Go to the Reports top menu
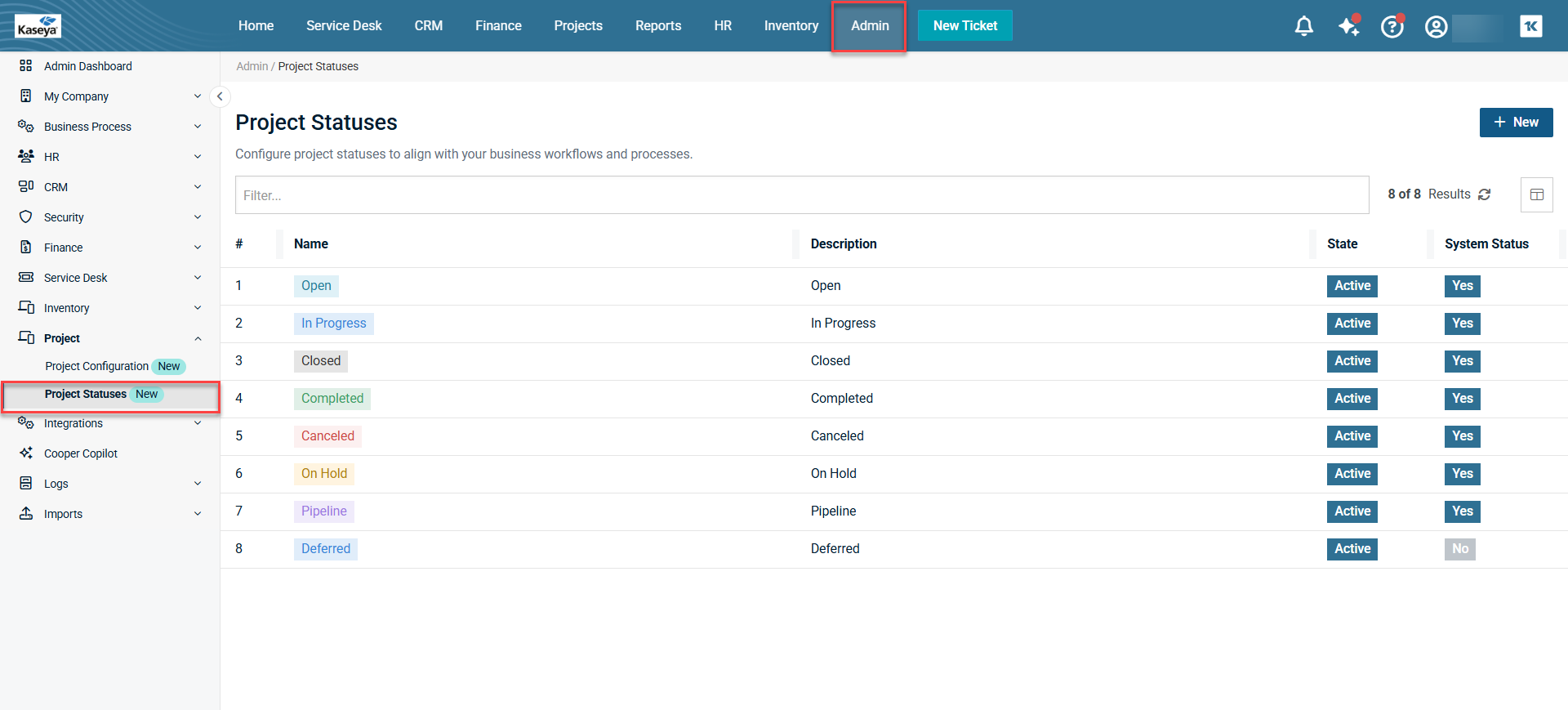 (x=657, y=26)
